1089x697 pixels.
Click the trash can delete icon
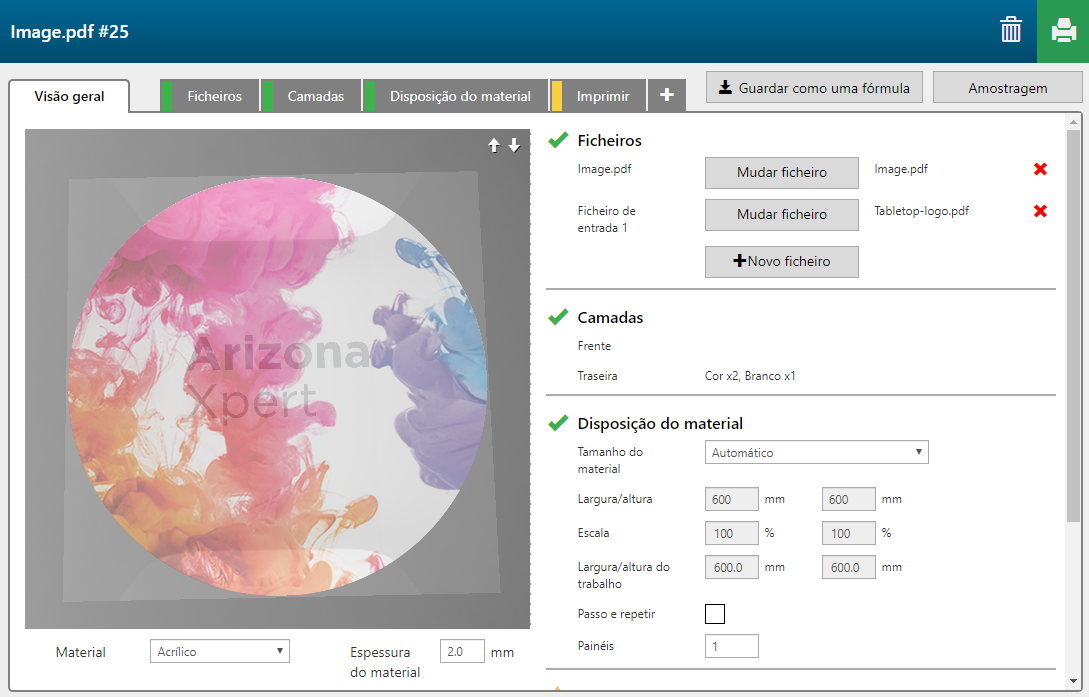(x=1011, y=31)
